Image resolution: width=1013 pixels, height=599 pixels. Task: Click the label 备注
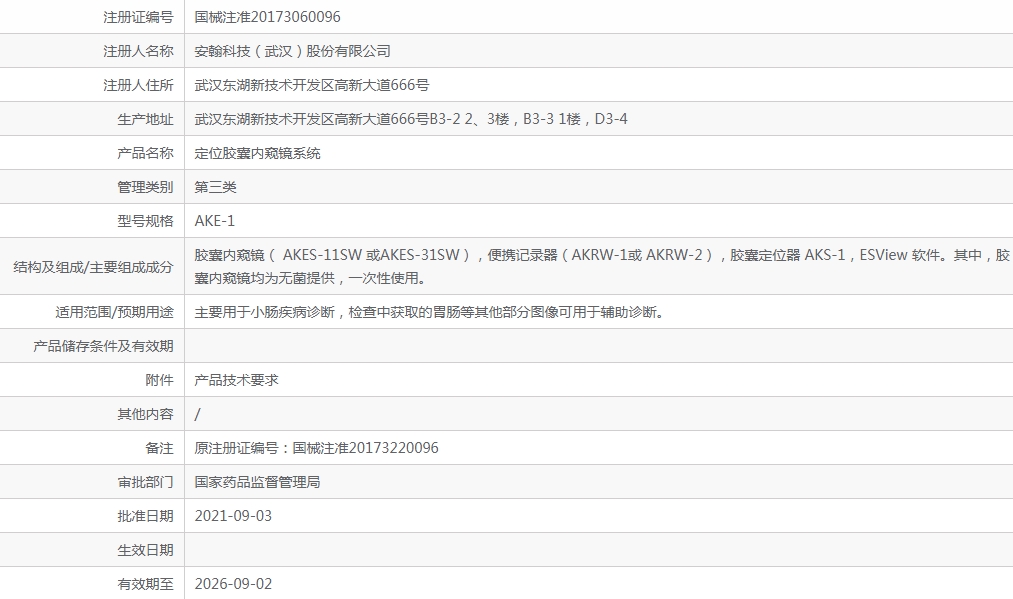(x=160, y=448)
